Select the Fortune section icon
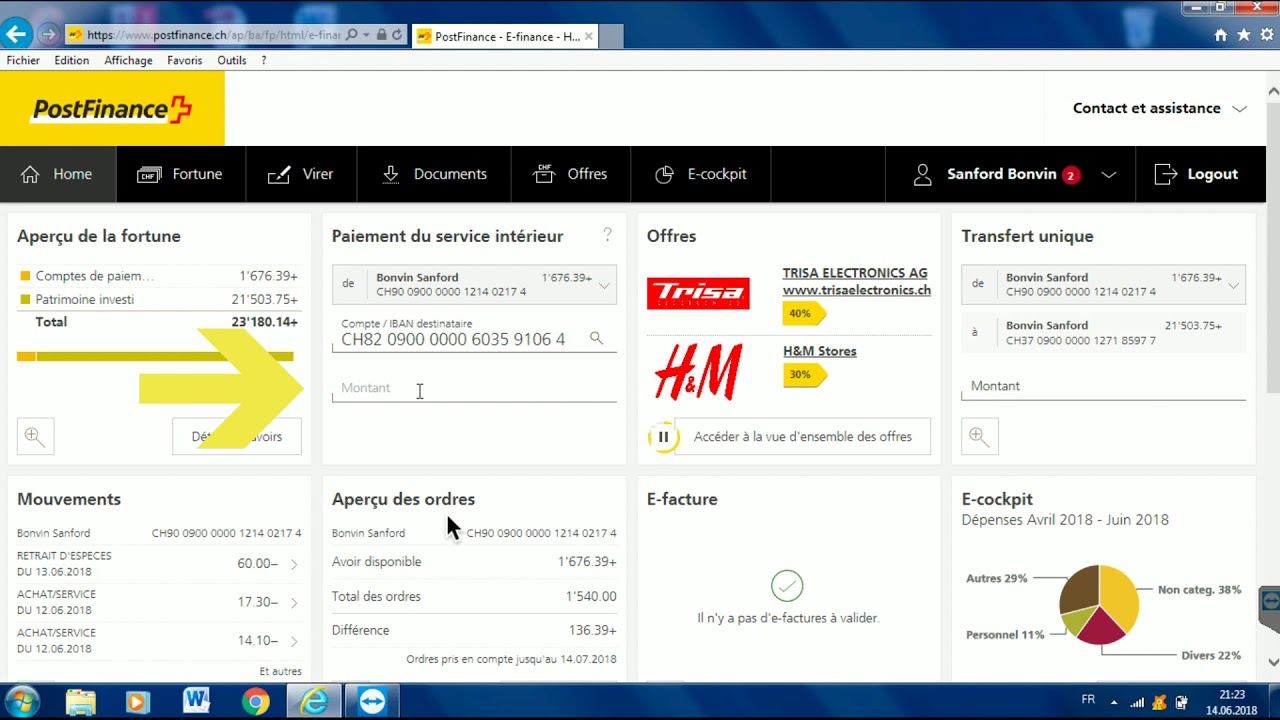1280x720 pixels. (x=146, y=173)
